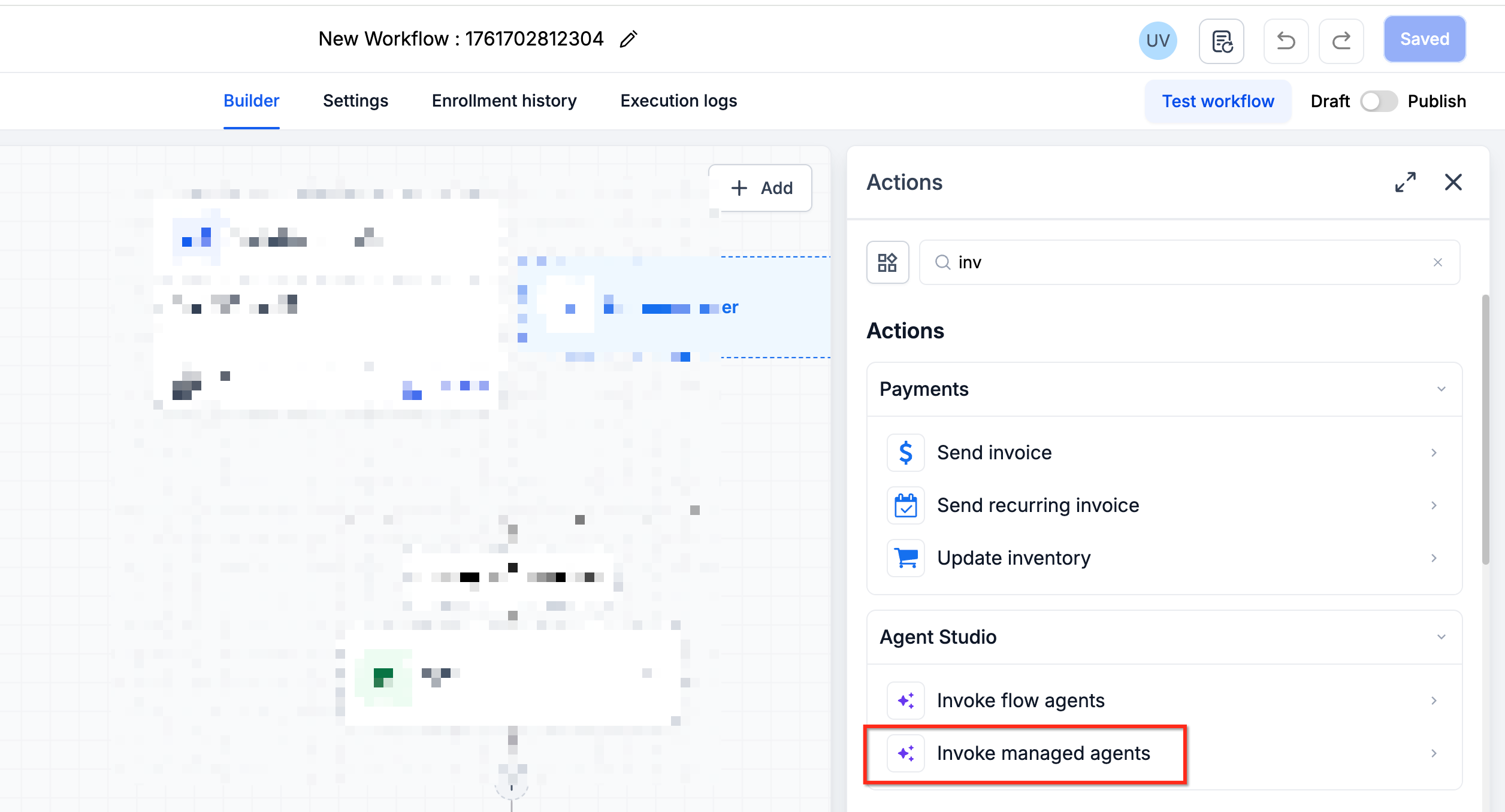This screenshot has height=812, width=1505.
Task: Select the Send invoice dollar icon
Action: tap(905, 453)
